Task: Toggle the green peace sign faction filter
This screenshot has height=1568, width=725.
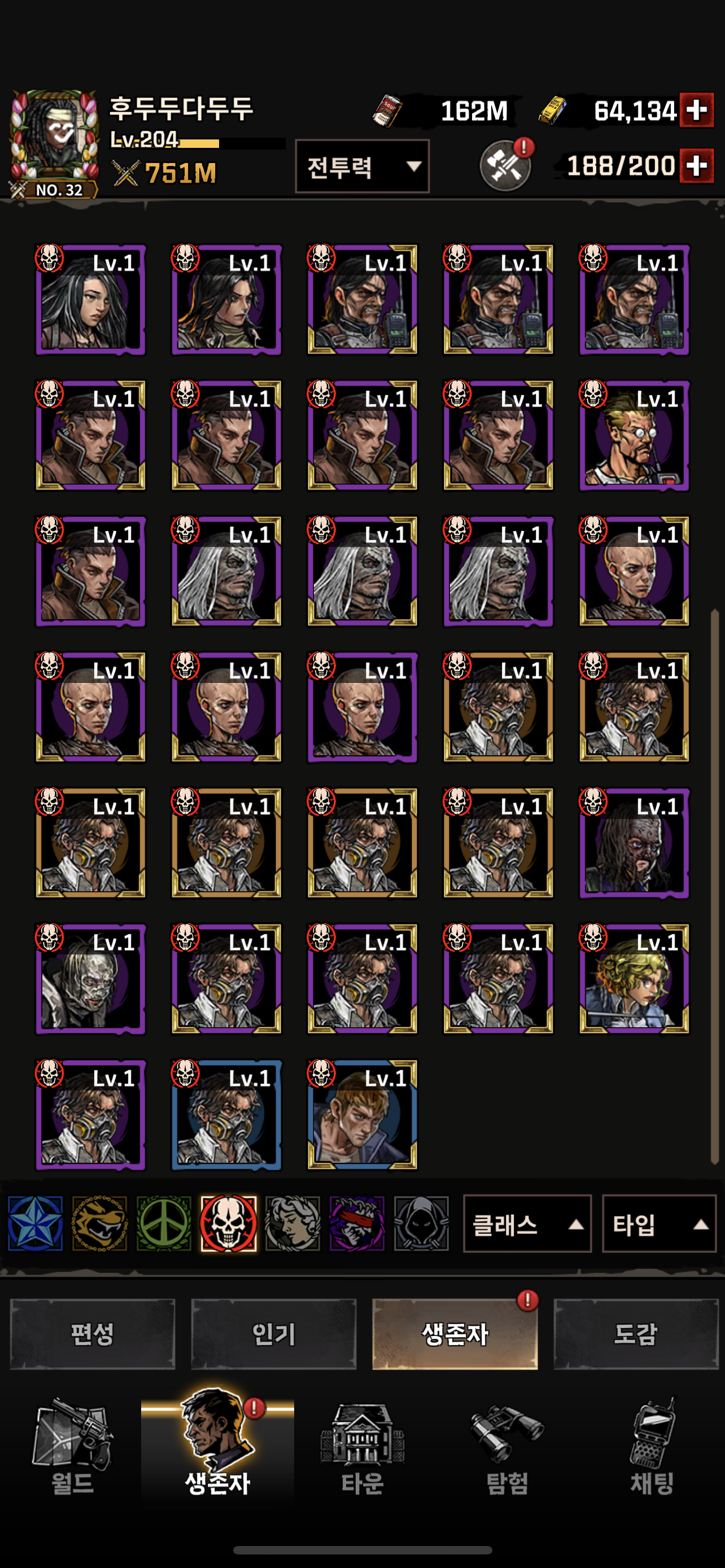Action: click(x=164, y=1224)
